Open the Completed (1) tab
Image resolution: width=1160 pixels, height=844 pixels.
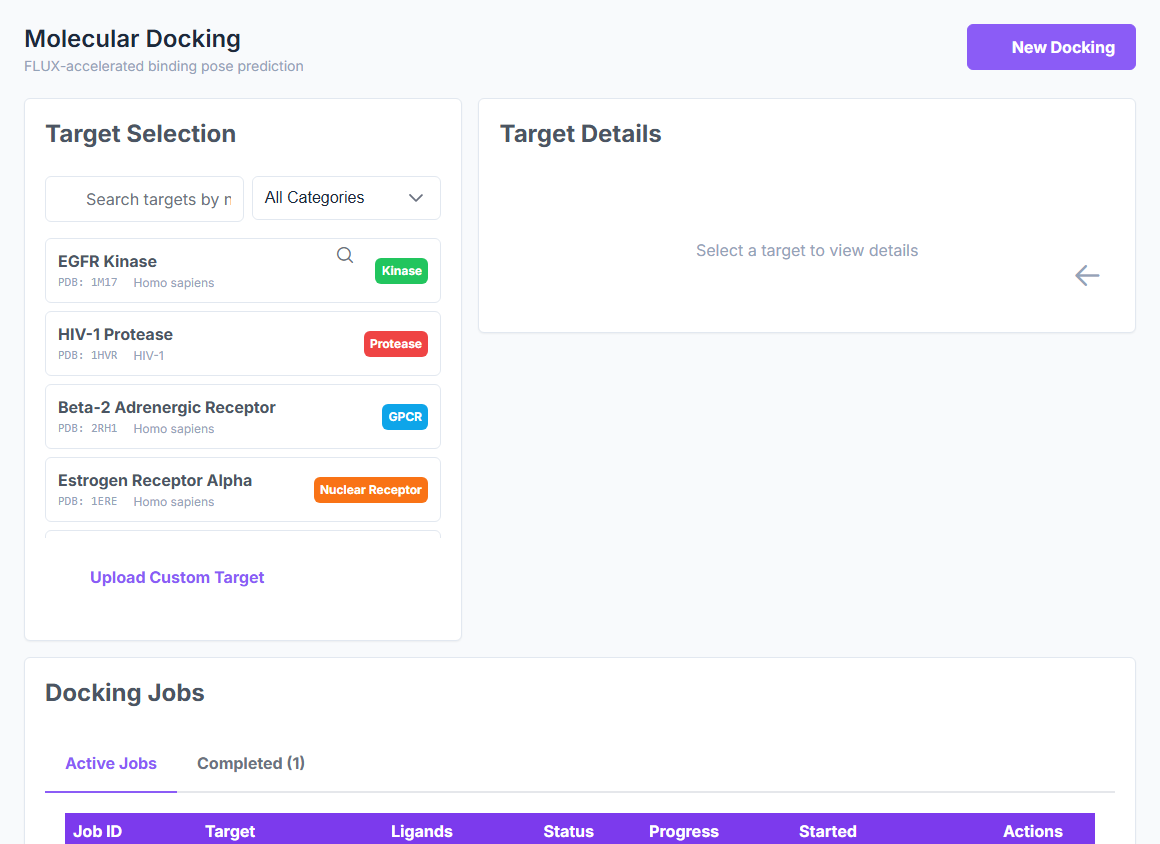click(251, 763)
